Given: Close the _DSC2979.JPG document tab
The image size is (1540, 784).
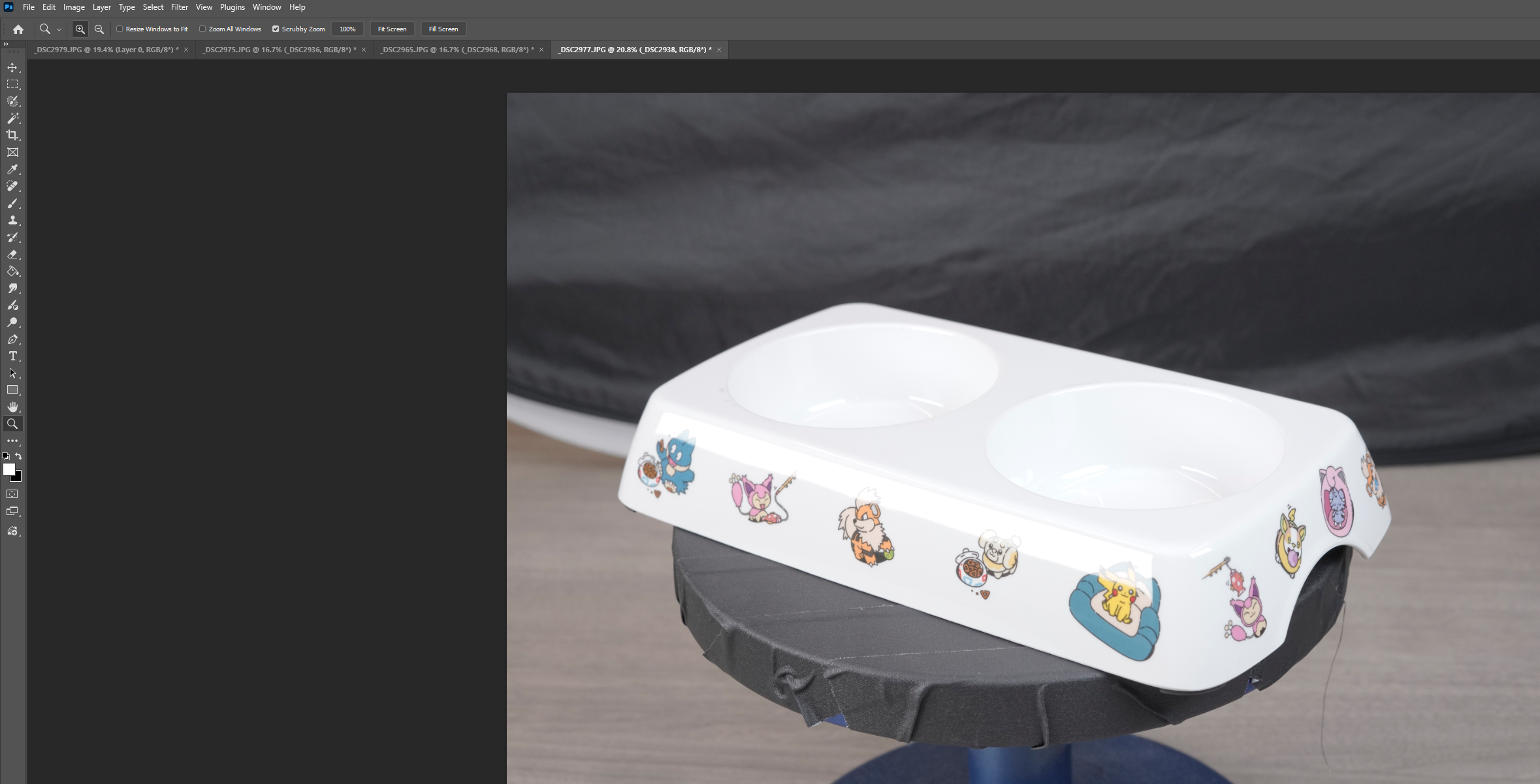Looking at the screenshot, I should pyautogui.click(x=186, y=50).
